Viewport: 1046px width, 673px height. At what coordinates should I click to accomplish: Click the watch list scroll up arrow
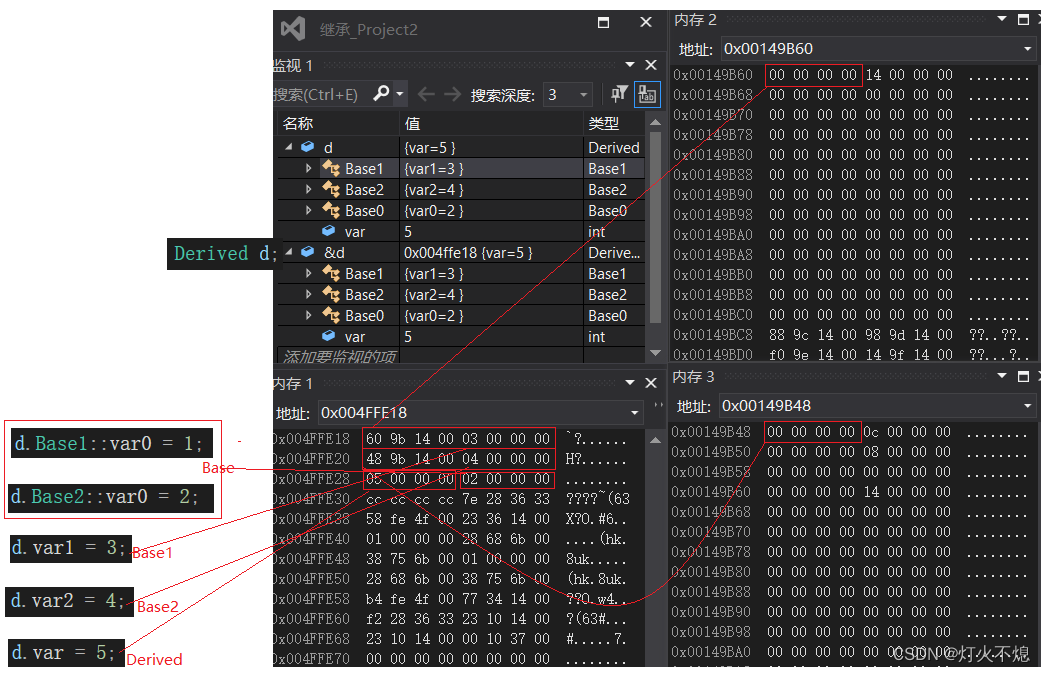click(655, 122)
